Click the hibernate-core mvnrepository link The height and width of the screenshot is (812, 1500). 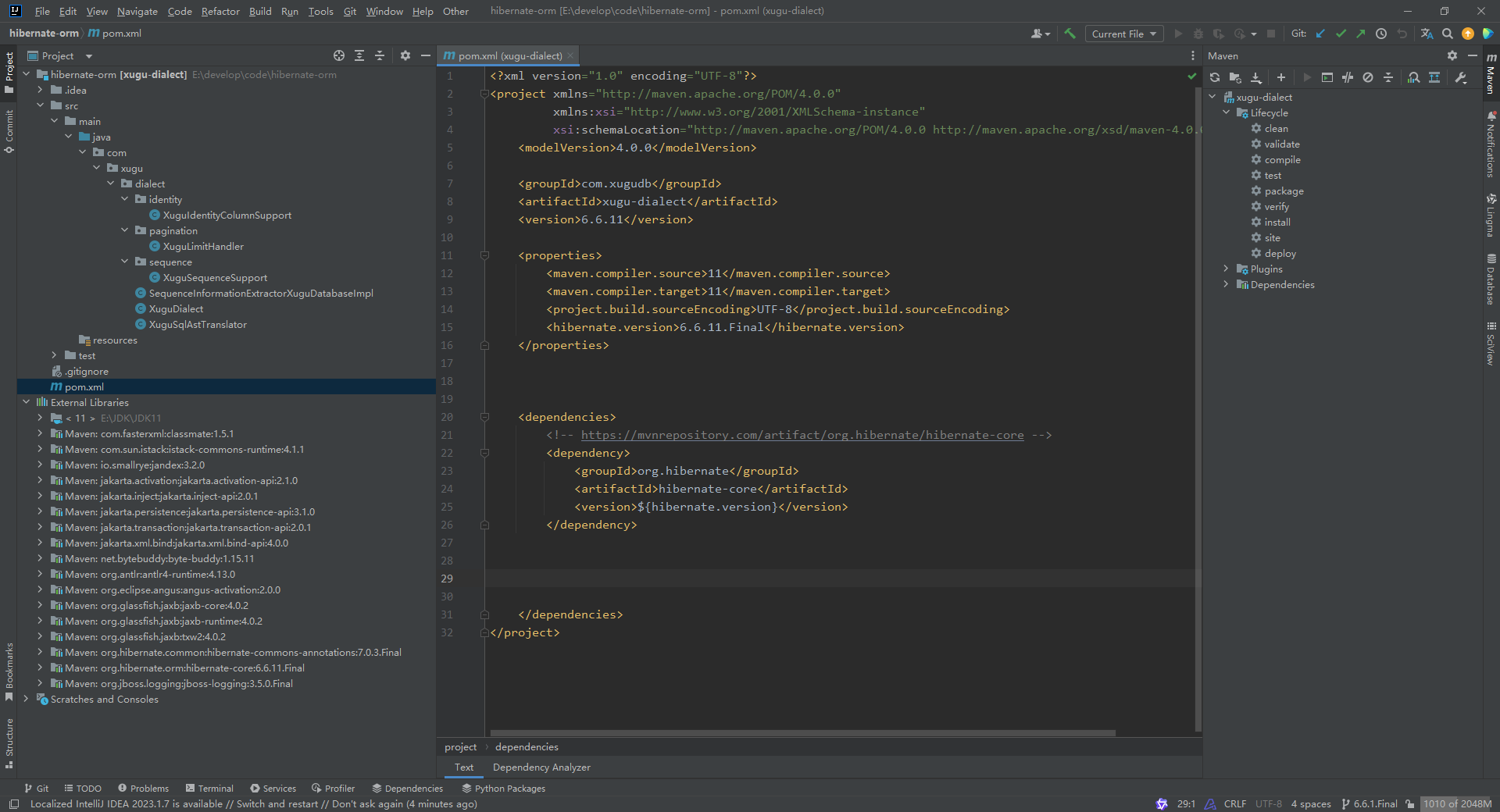coord(802,435)
